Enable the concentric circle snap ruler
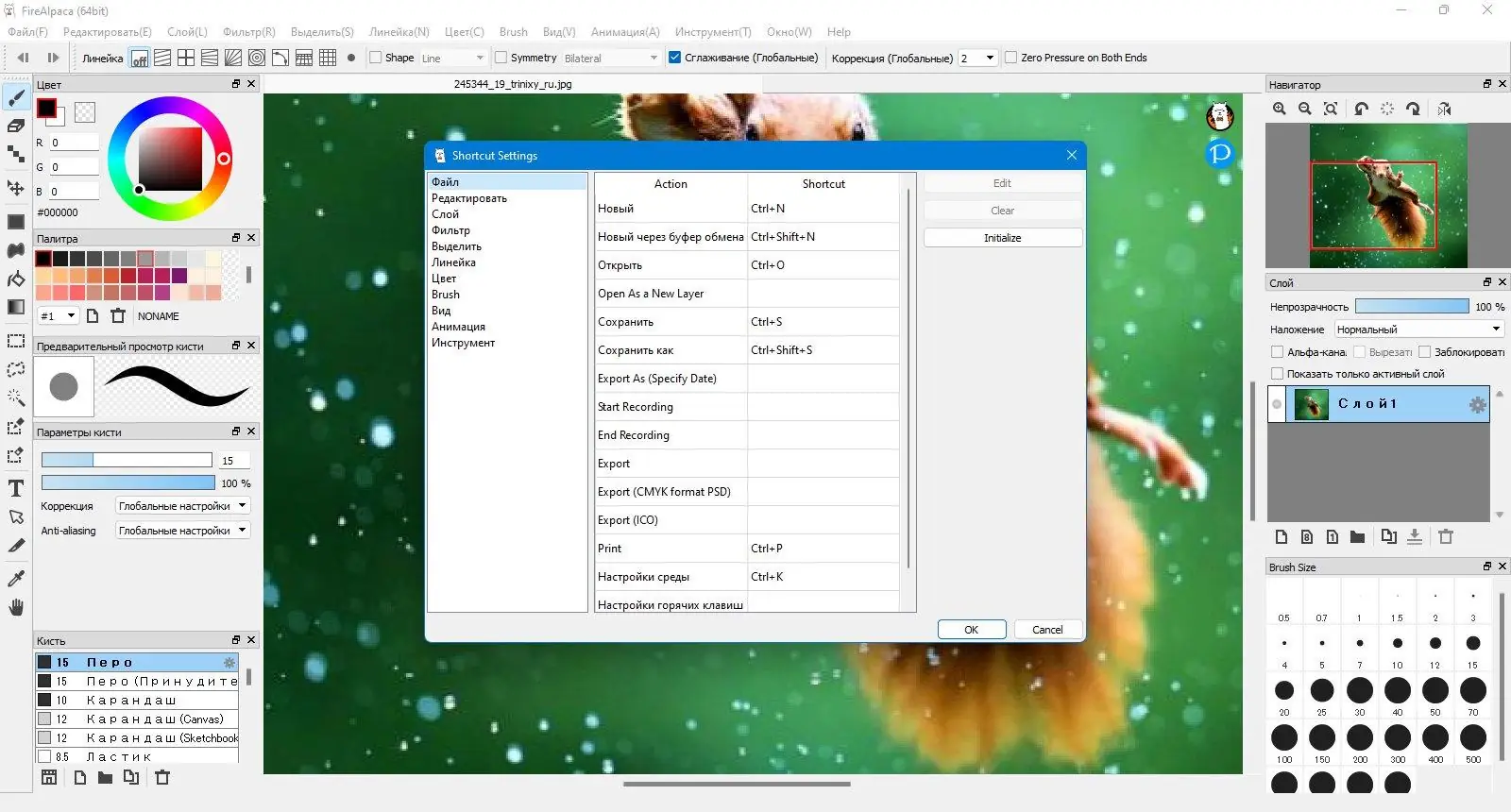 [x=257, y=59]
